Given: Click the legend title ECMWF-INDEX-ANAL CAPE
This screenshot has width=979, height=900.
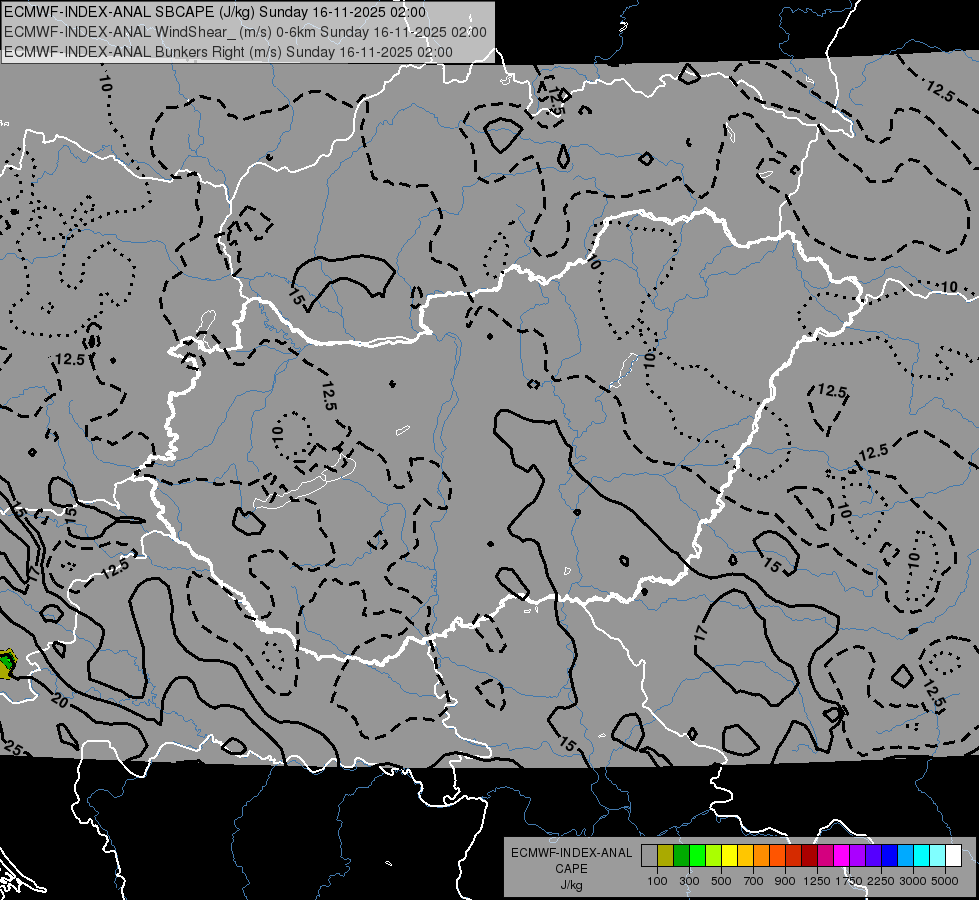Looking at the screenshot, I should tap(571, 861).
